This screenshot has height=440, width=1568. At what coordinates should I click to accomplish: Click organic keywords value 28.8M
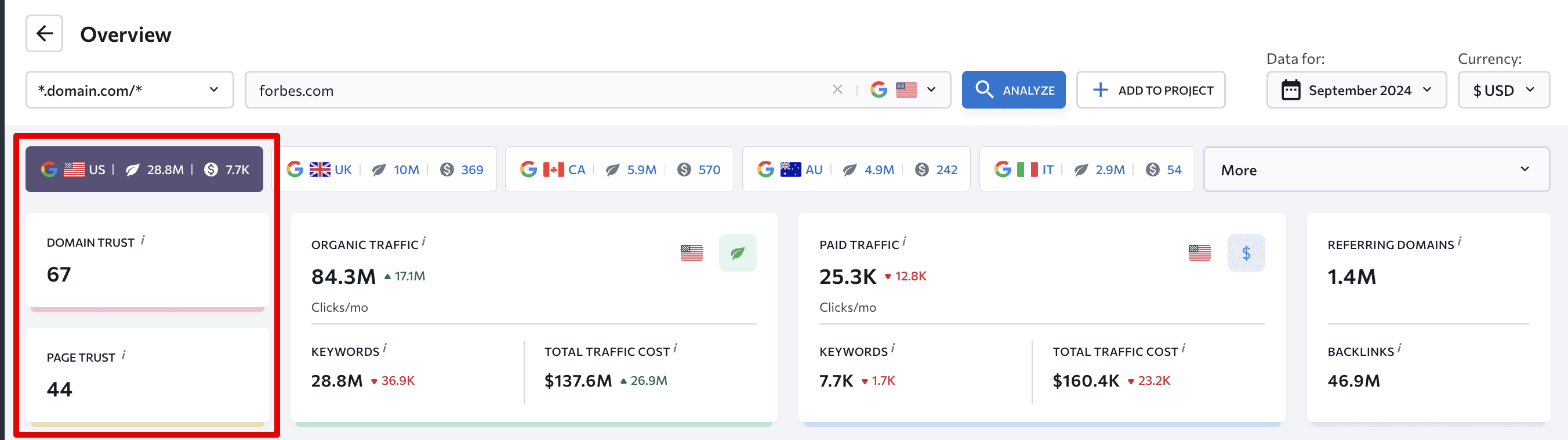[336, 381]
